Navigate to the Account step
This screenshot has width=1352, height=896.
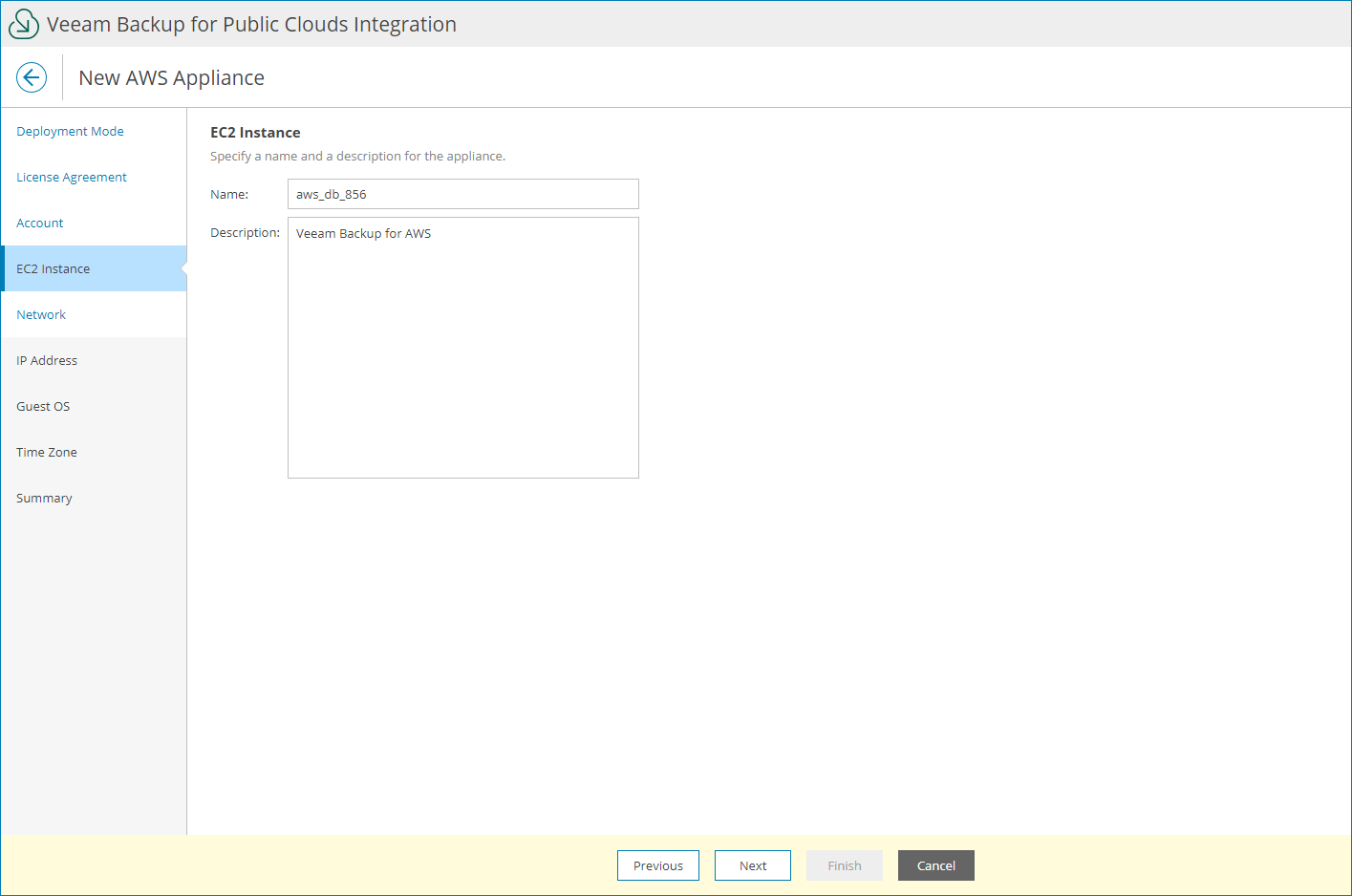tap(39, 223)
